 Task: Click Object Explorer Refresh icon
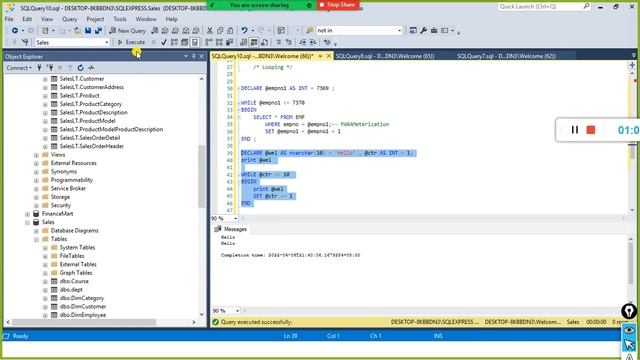click(80, 68)
